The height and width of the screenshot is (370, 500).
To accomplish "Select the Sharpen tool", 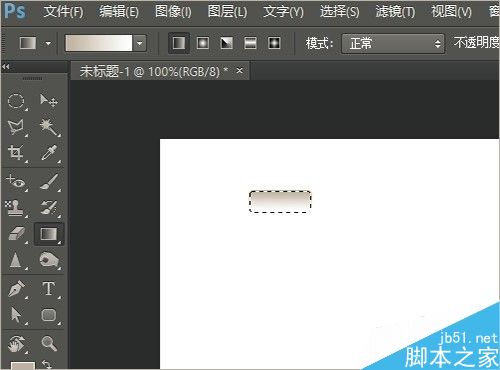I will 15,261.
